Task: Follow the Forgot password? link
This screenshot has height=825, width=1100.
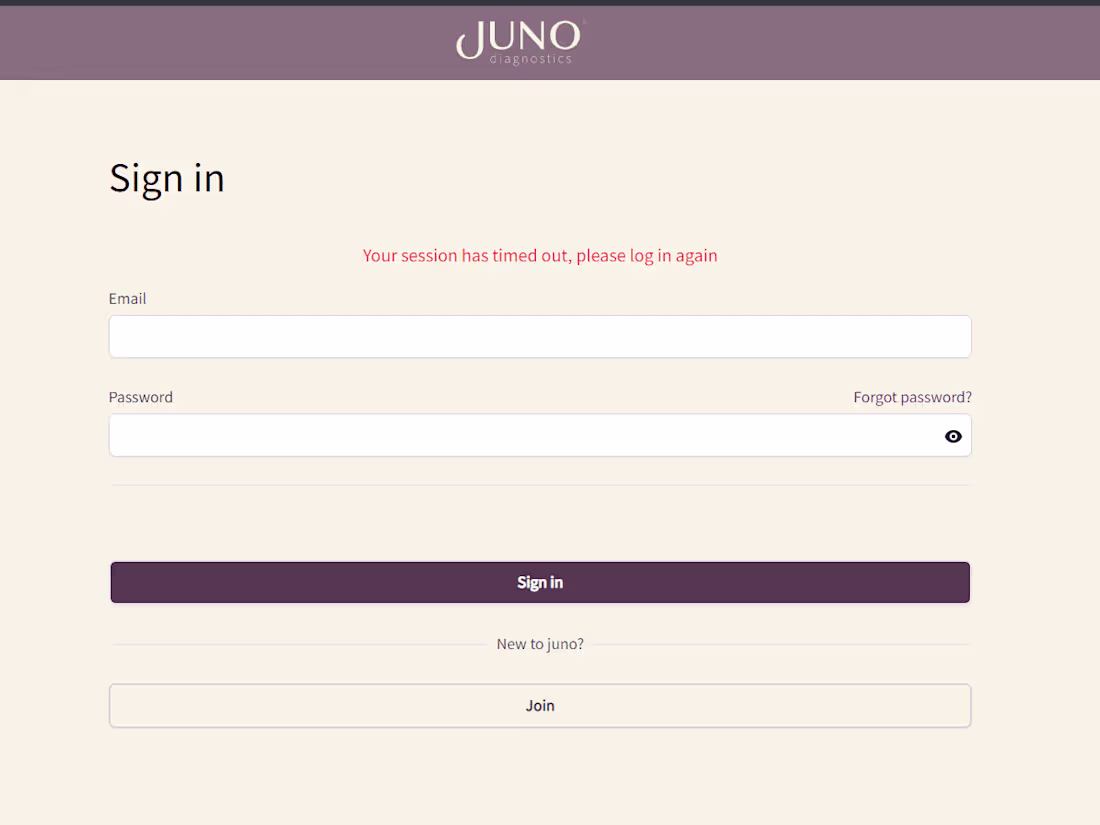Action: click(x=912, y=397)
